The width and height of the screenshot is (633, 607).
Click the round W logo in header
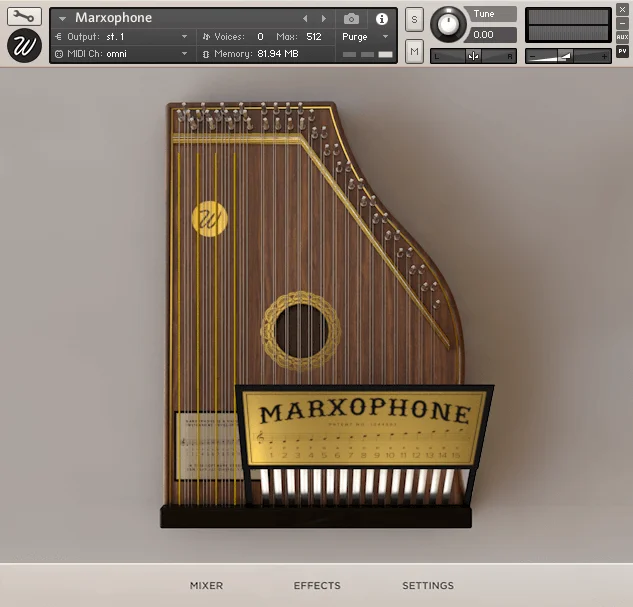[24, 46]
